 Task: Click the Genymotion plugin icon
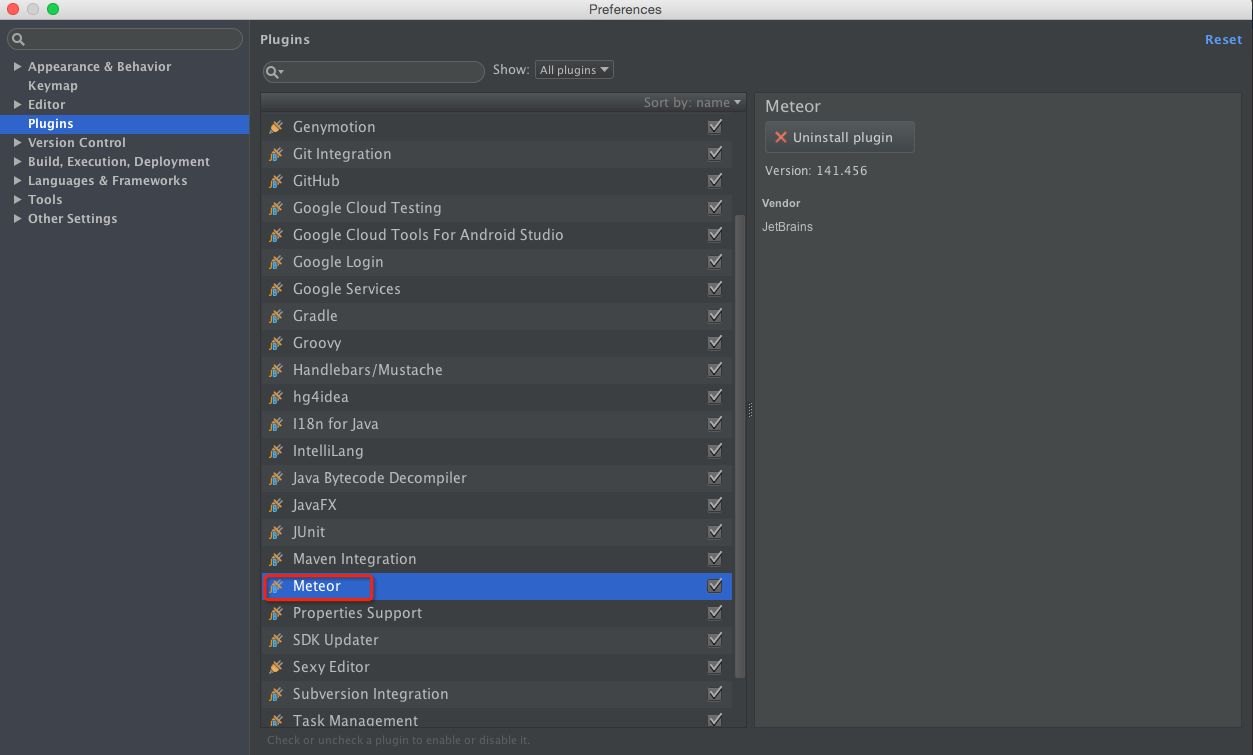click(x=276, y=127)
